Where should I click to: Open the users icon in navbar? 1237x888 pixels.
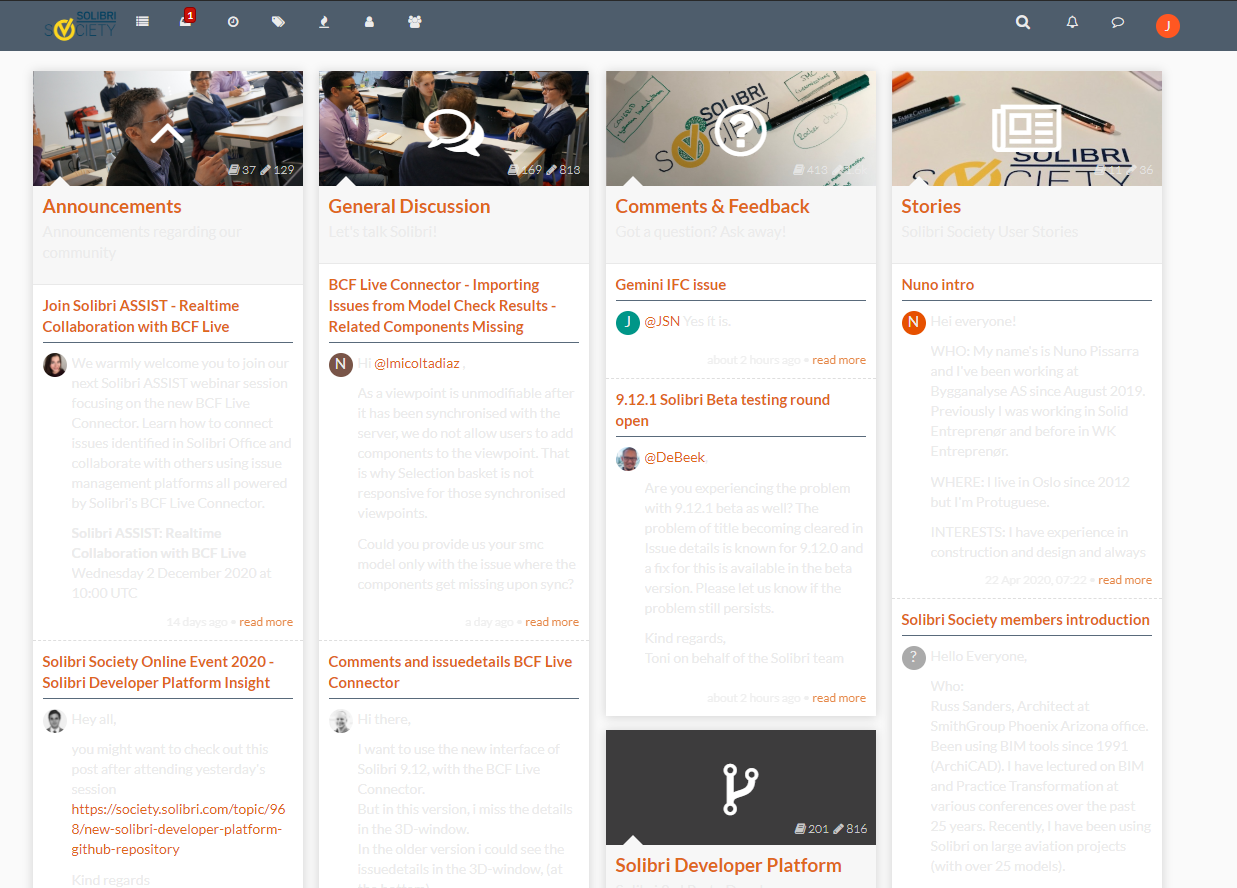(x=369, y=21)
